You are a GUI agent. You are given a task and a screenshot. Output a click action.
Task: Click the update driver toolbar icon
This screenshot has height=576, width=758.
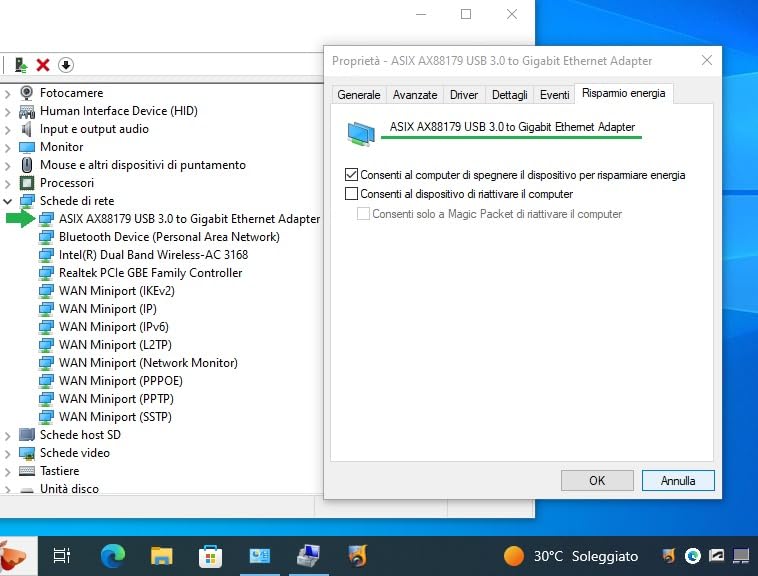(21, 65)
